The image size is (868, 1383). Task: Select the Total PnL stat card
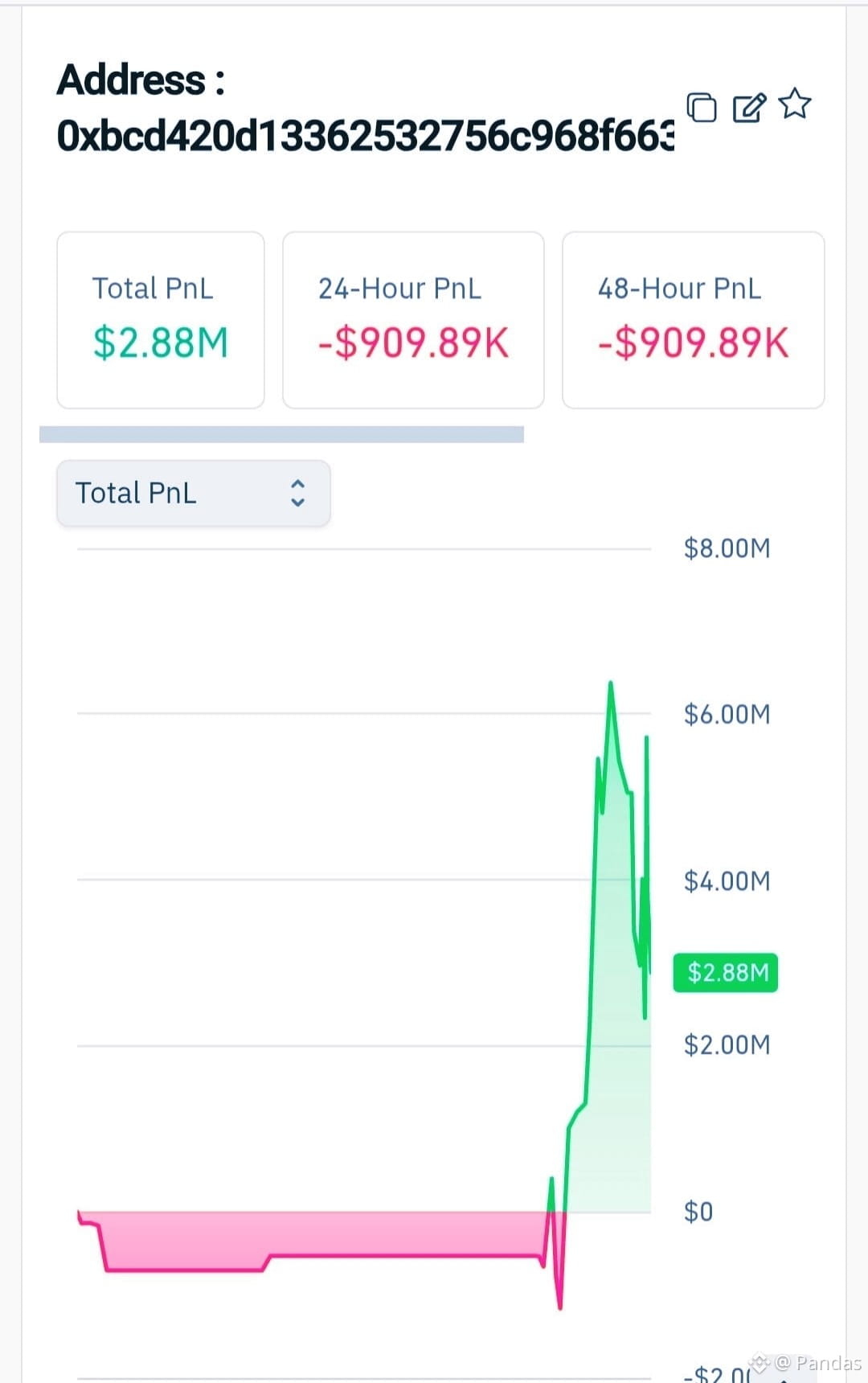click(161, 320)
